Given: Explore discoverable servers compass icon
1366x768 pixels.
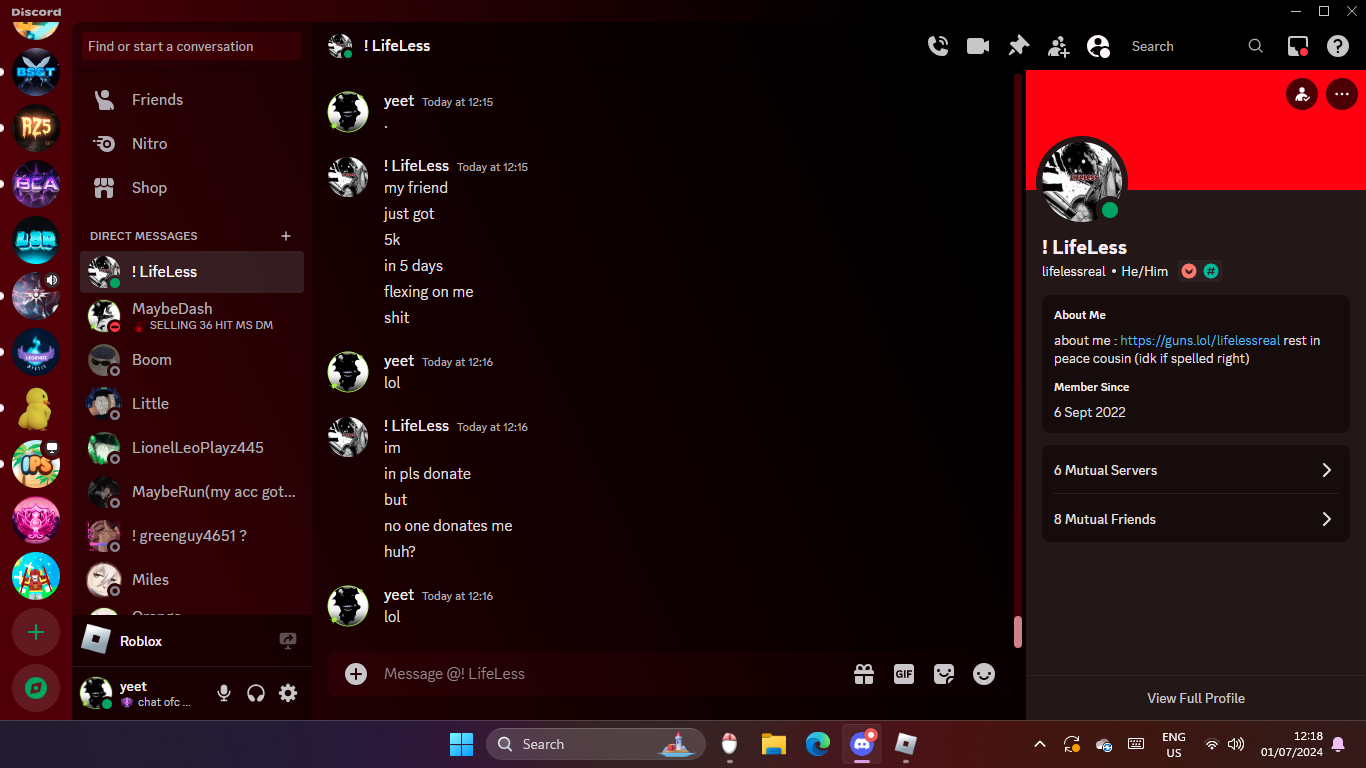Looking at the screenshot, I should coord(36,688).
